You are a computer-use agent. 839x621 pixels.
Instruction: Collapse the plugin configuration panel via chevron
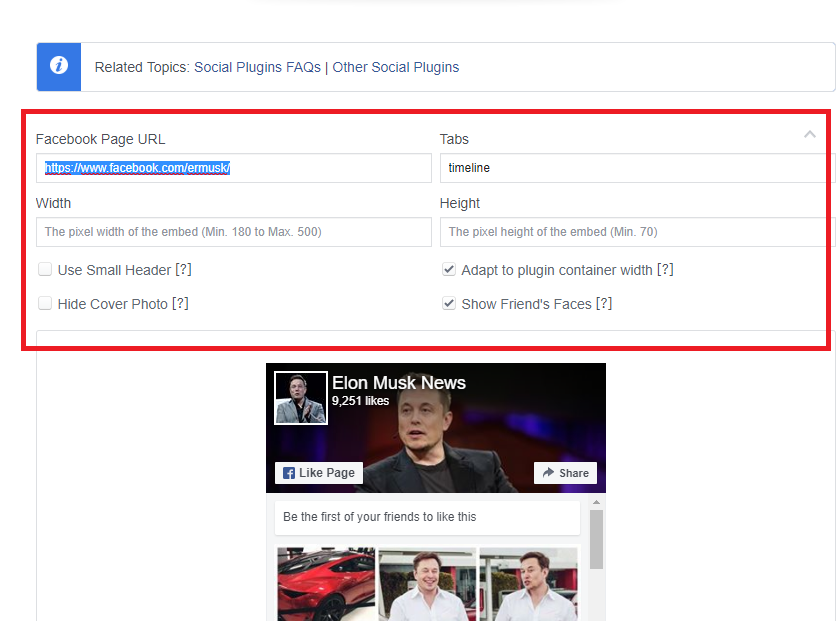coord(810,134)
